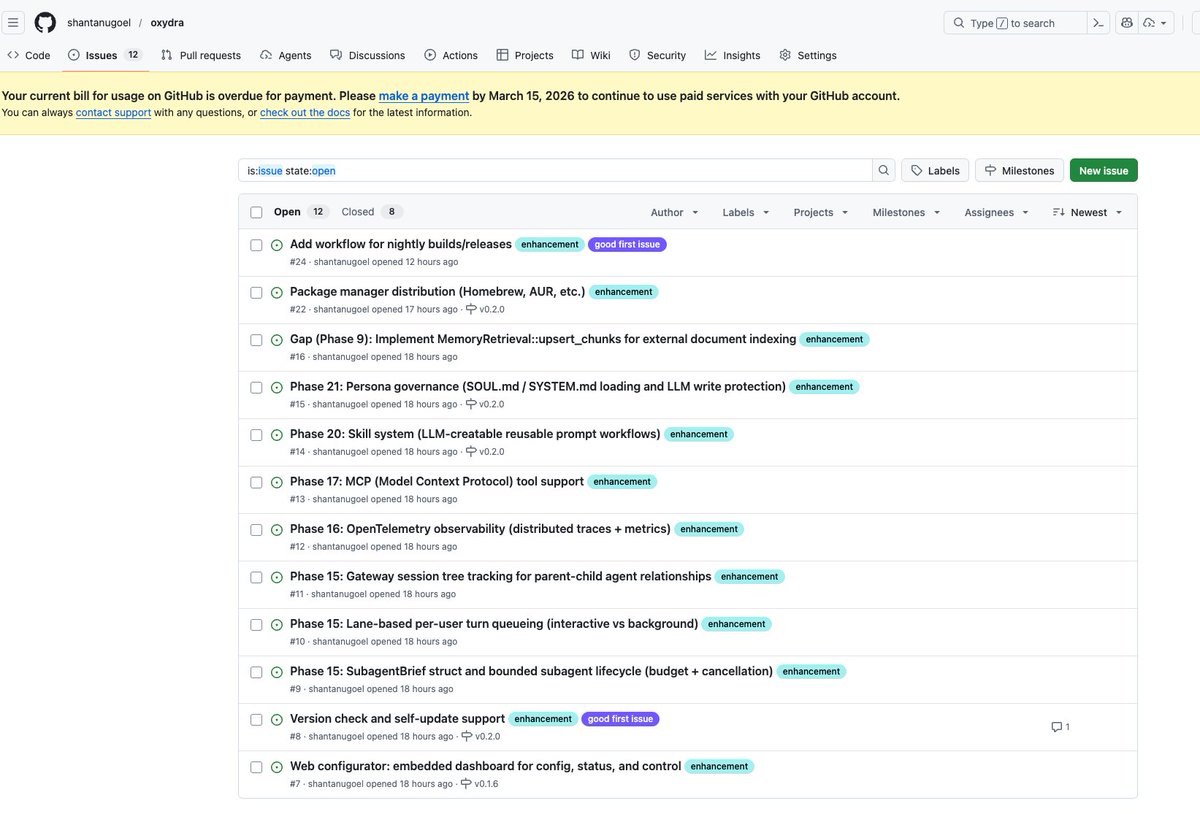Click the New issue button
The width and height of the screenshot is (1200, 814).
click(x=1104, y=170)
